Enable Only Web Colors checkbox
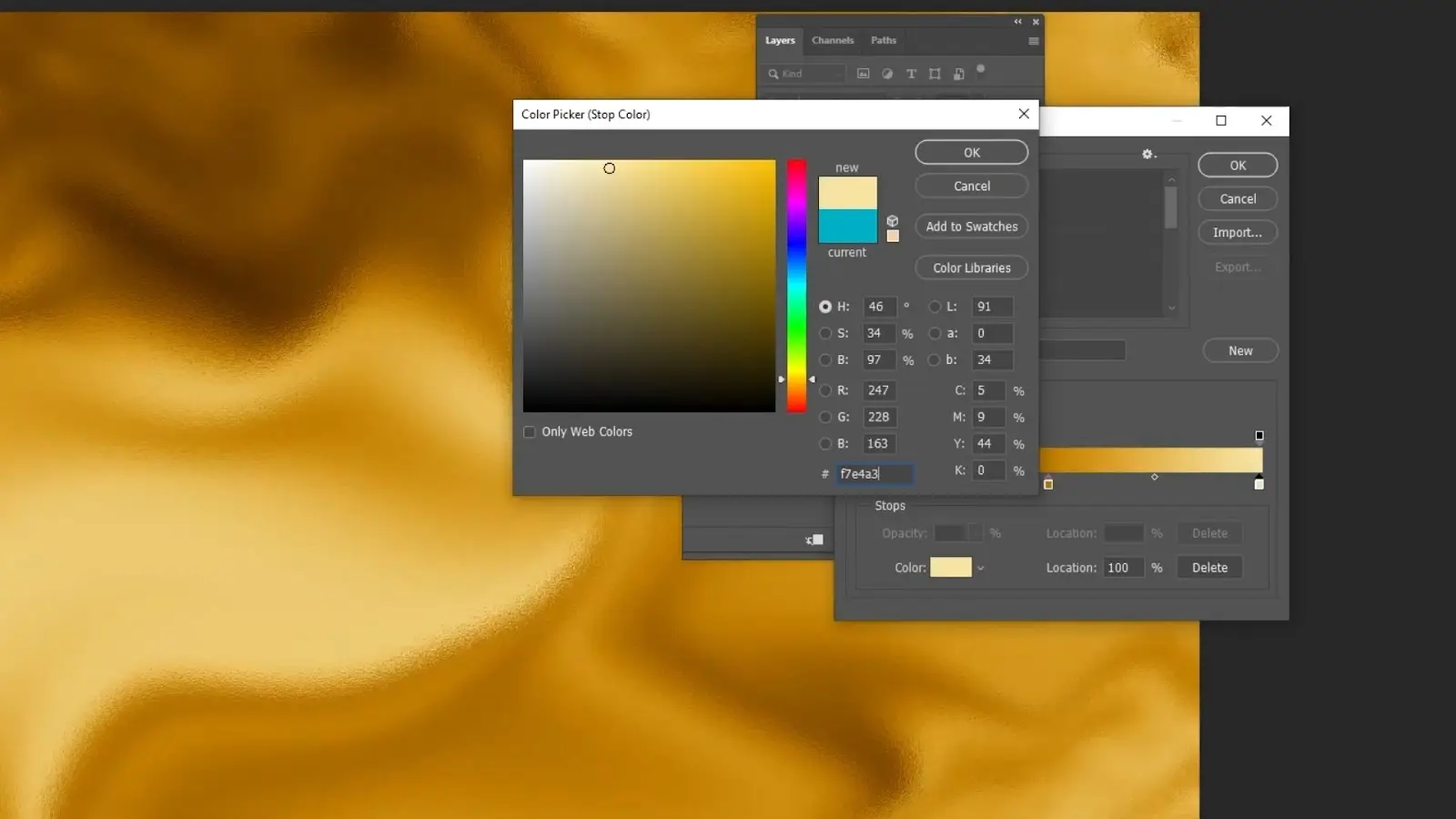Screen dimensions: 1456x819 click(x=530, y=432)
